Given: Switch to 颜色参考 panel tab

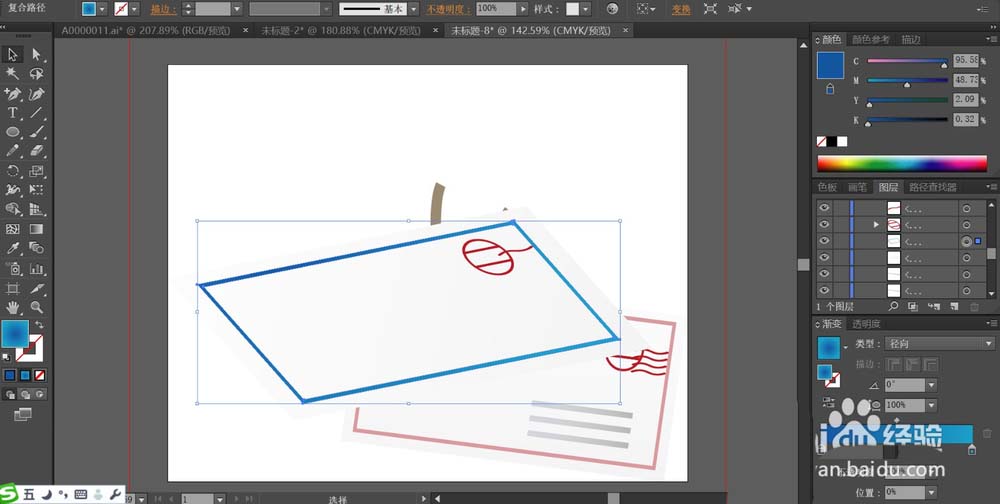Looking at the screenshot, I should pyautogui.click(x=871, y=40).
